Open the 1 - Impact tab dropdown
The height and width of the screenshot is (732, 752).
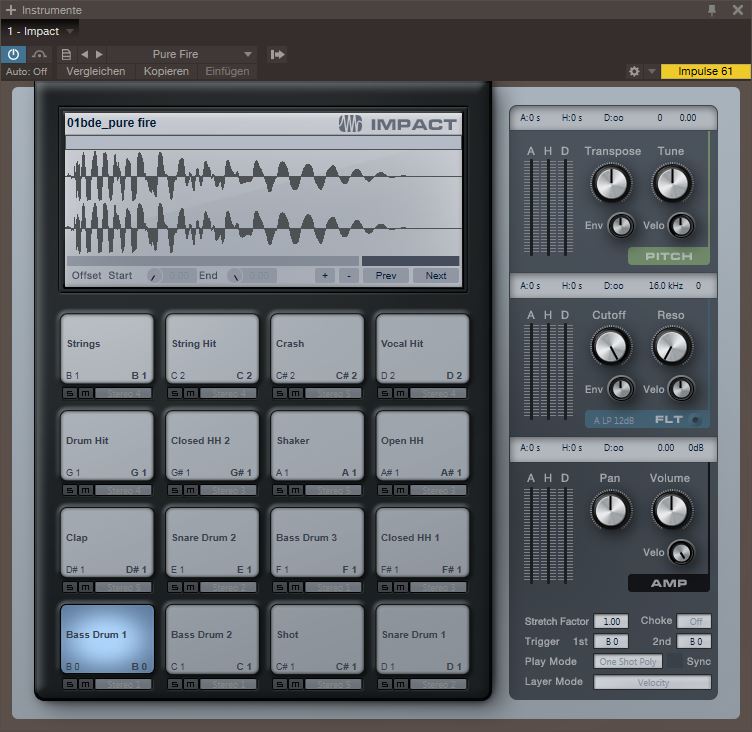coord(70,31)
